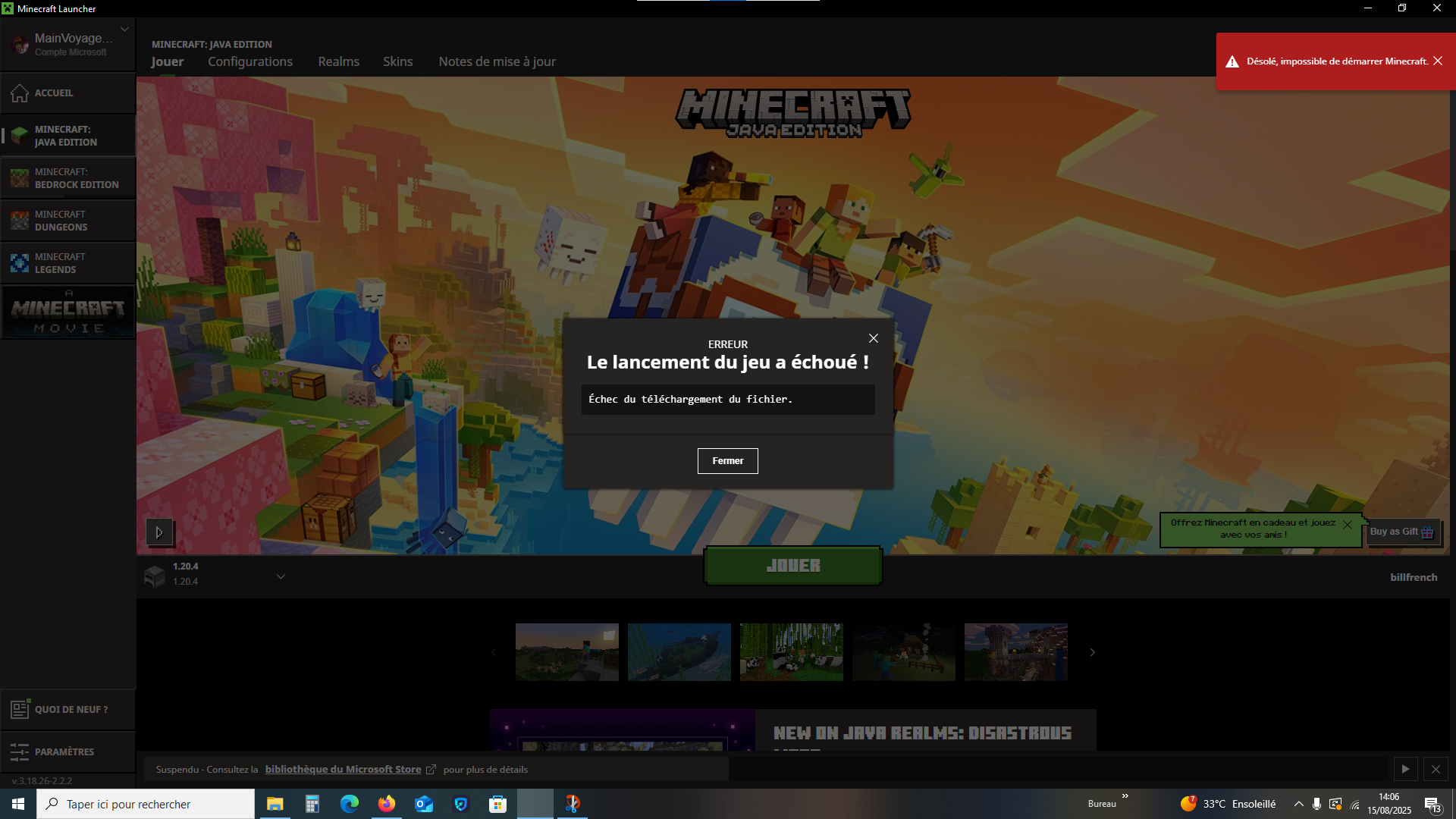Screen dimensions: 1456x819
Task: Open Outlook from taskbar
Action: pos(424,804)
